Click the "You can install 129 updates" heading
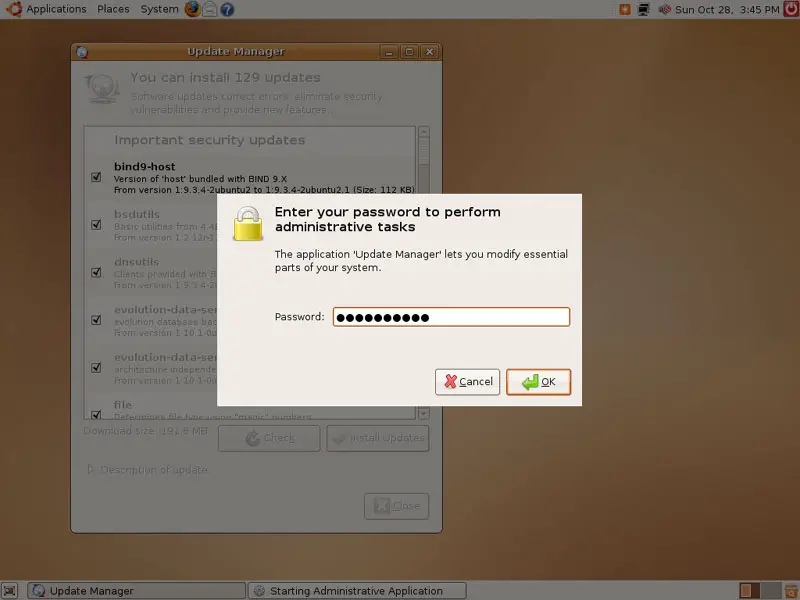 coord(225,78)
